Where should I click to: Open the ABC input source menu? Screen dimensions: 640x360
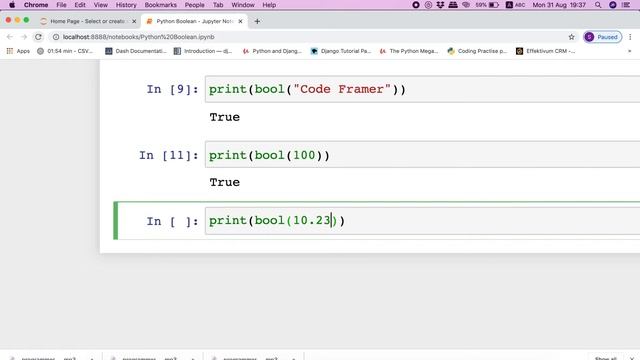tap(516, 5)
